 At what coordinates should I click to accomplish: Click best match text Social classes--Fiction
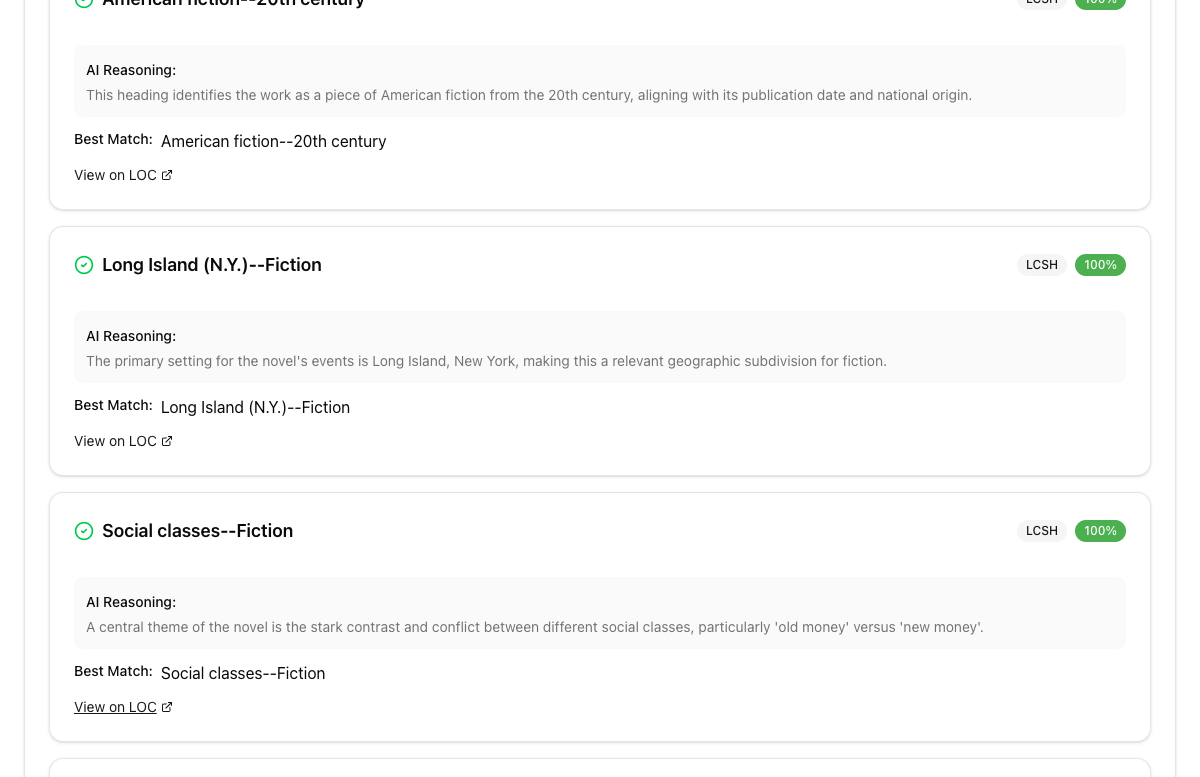point(243,674)
